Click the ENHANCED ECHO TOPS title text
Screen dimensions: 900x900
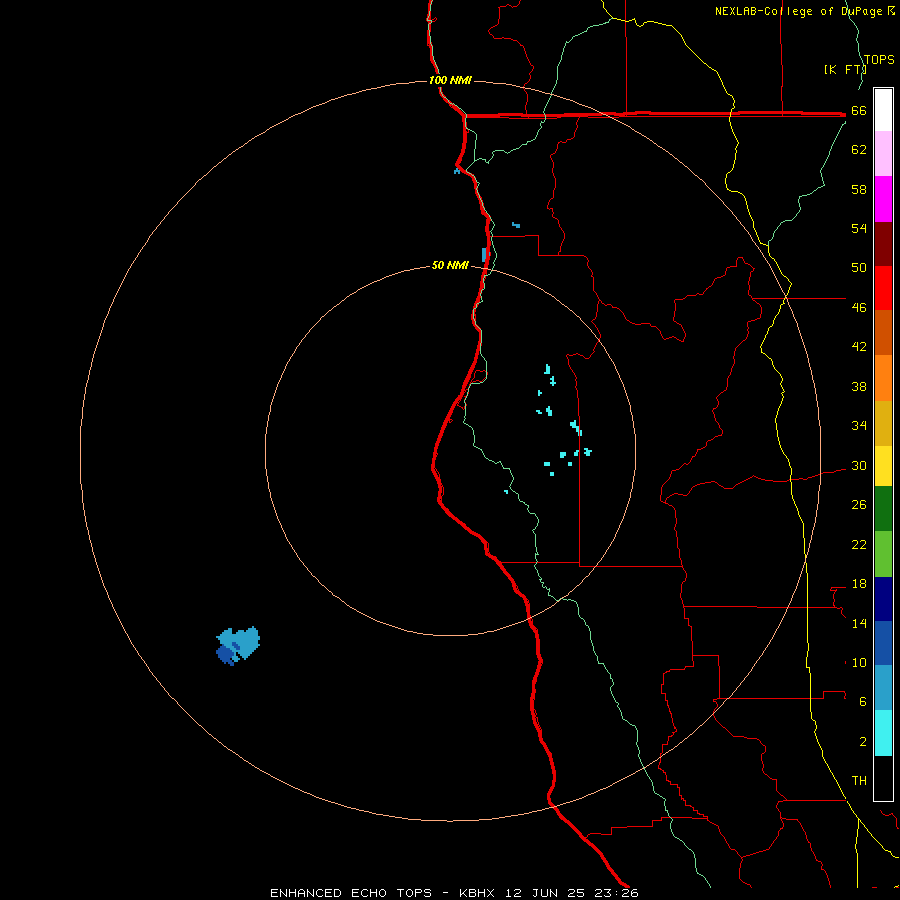[x=351, y=893]
